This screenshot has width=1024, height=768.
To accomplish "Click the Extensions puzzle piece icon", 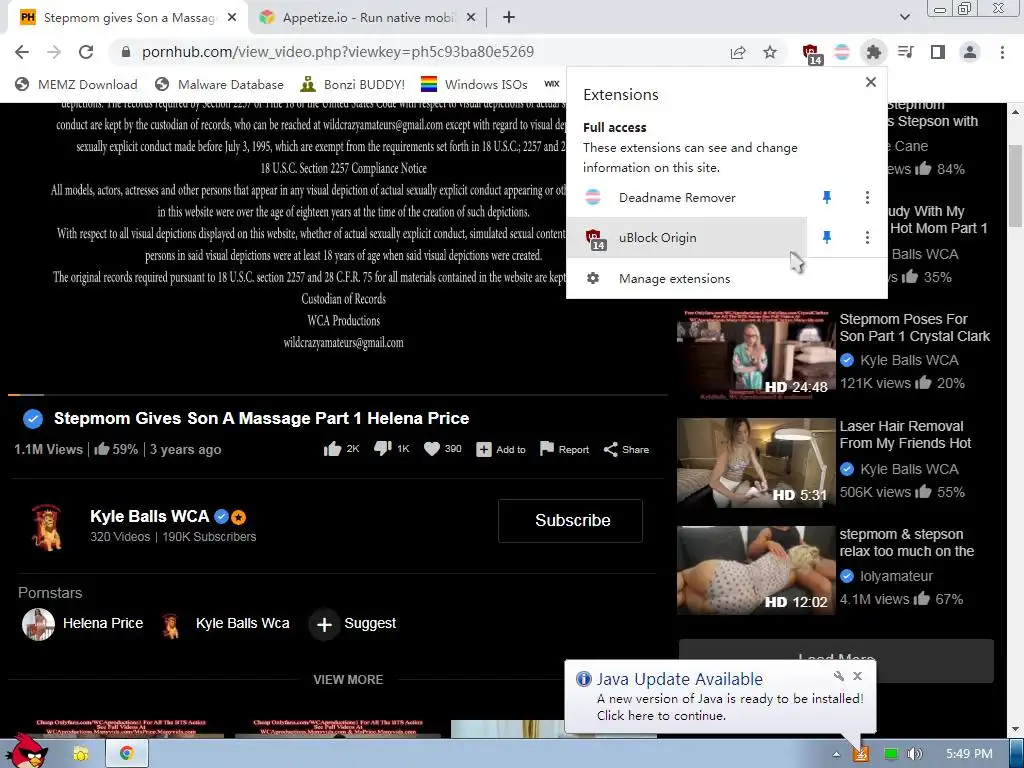I will tap(873, 52).
